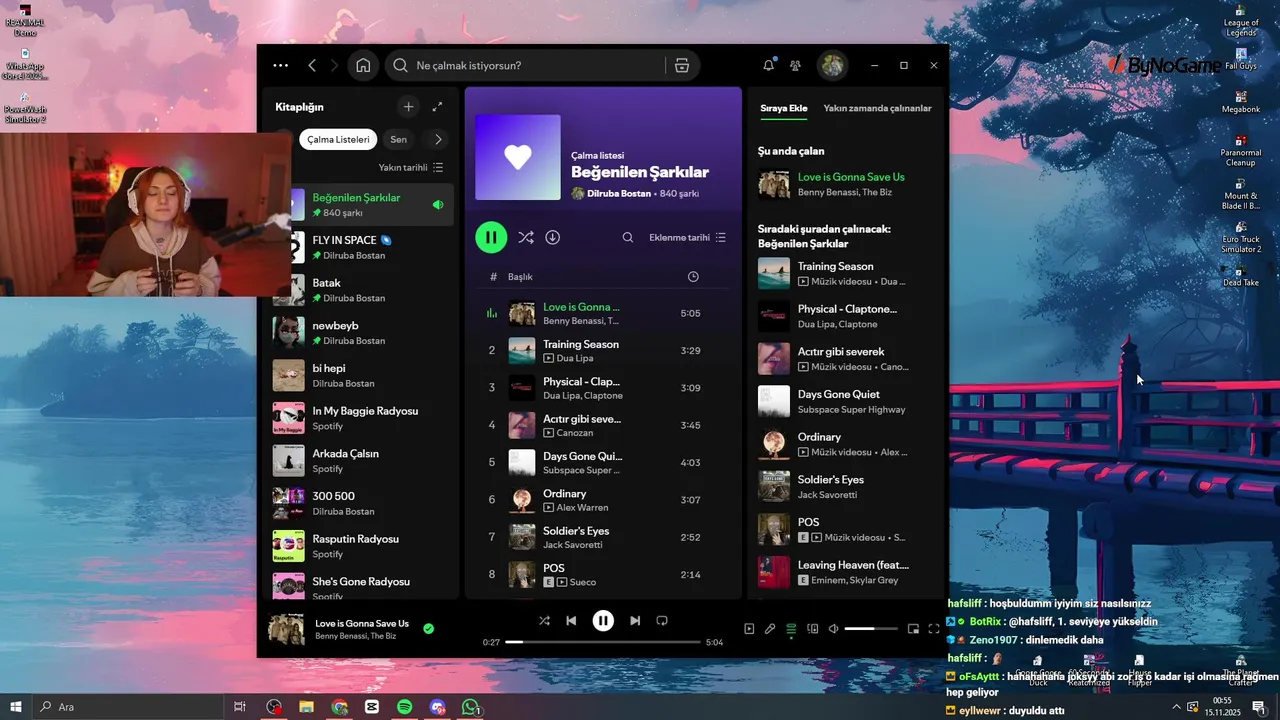Select Leaving Heaven in the queue

point(848,571)
